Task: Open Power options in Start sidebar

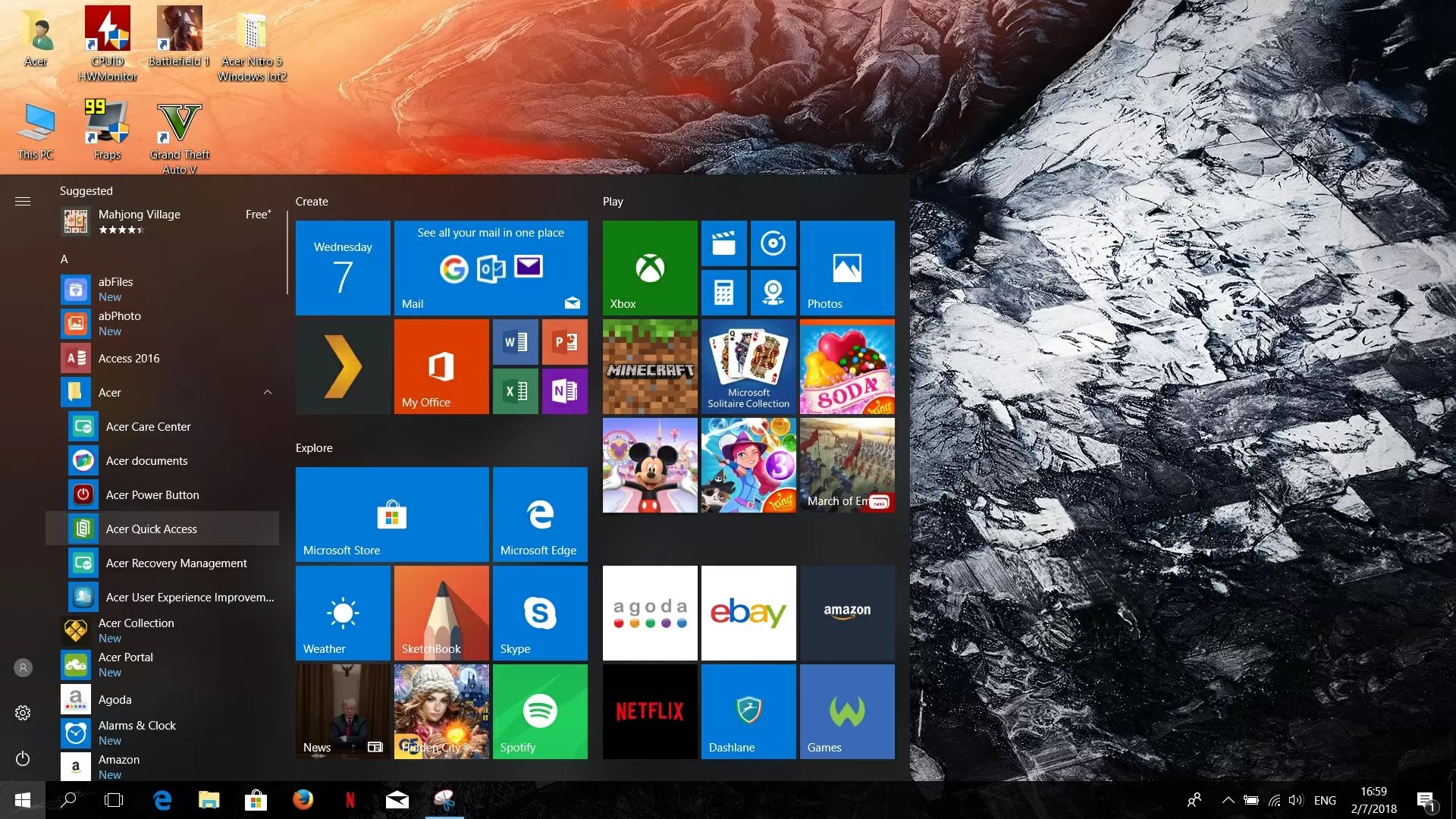Action: (23, 758)
